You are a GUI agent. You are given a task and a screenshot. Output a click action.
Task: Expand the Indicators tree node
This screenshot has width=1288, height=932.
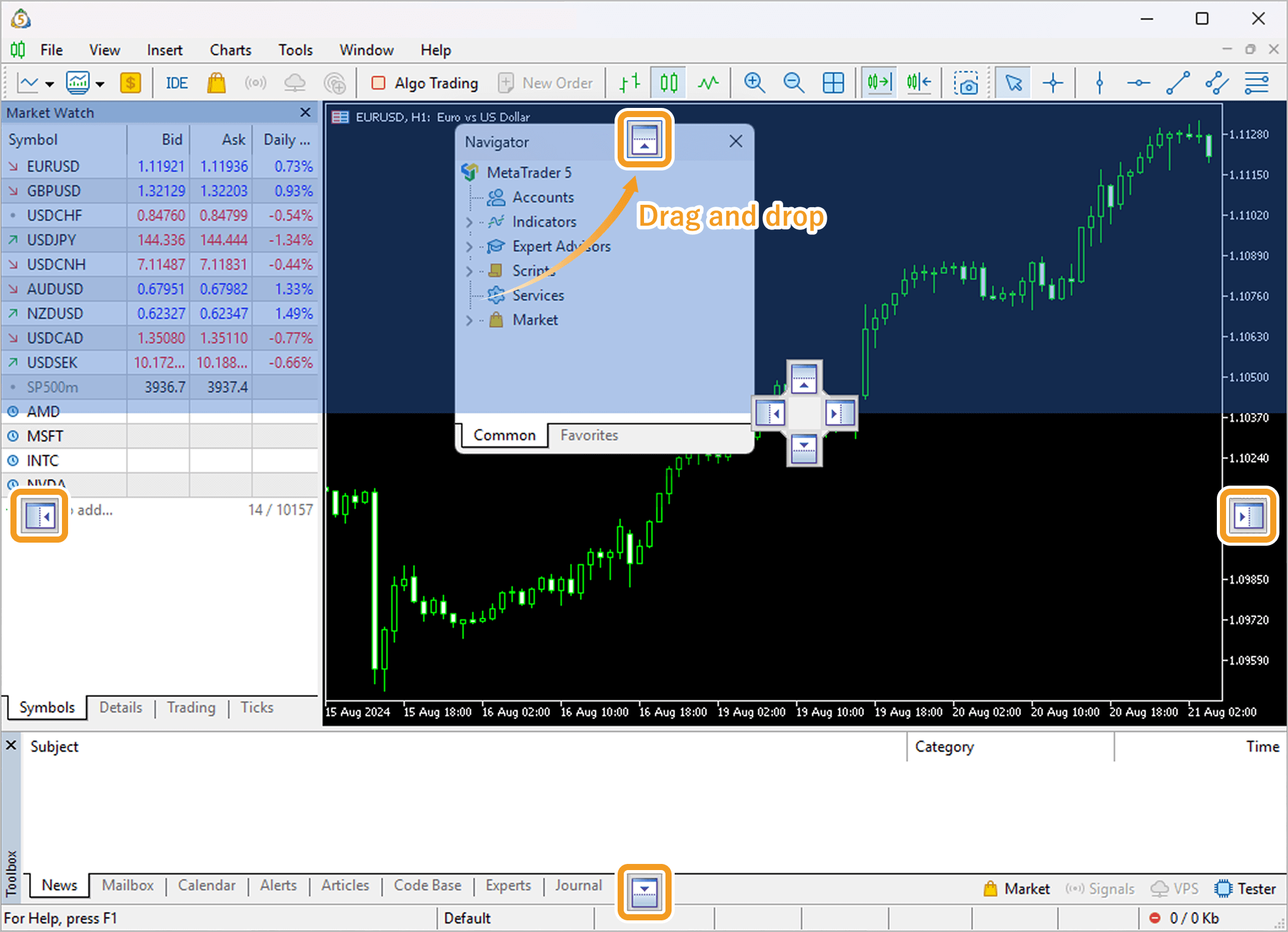coord(469,222)
